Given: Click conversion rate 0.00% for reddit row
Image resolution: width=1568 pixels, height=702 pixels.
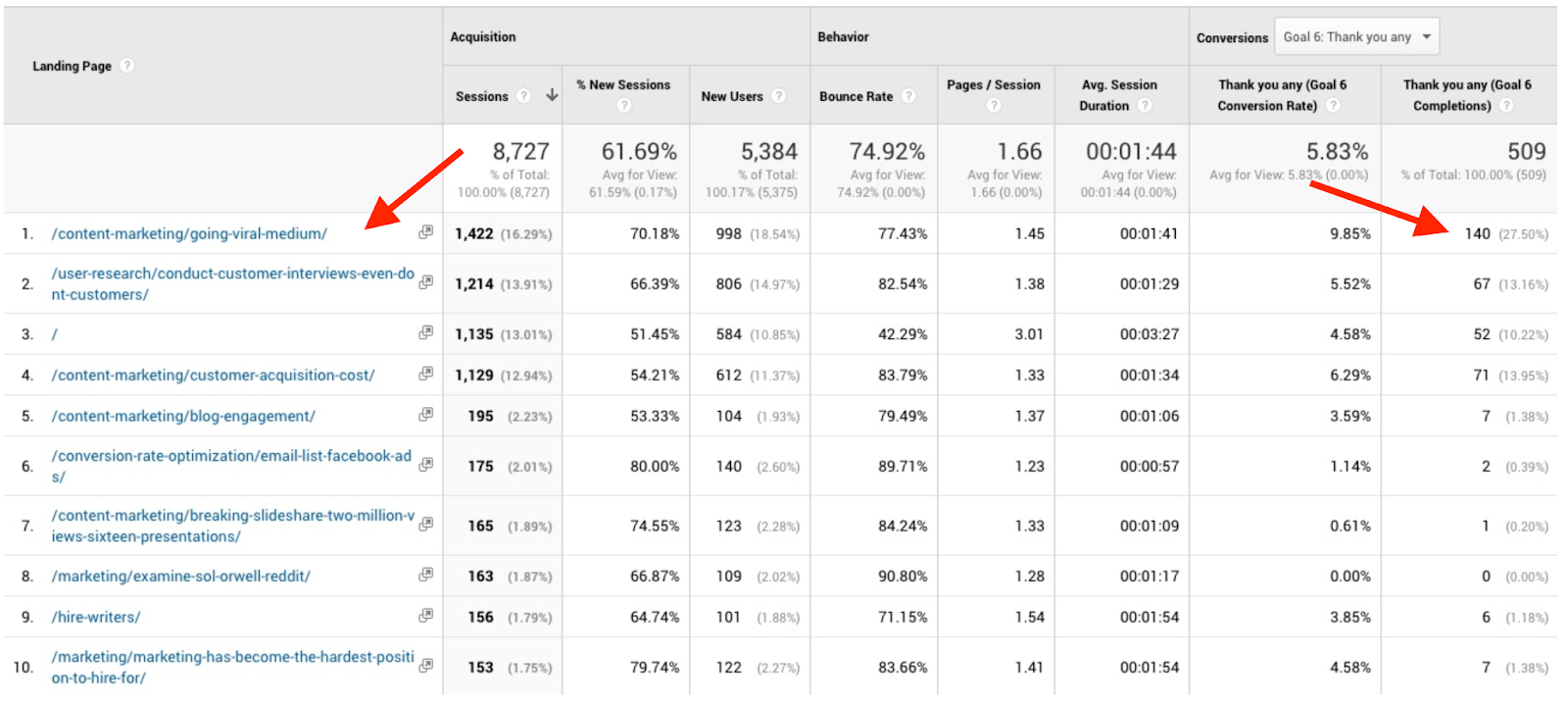Looking at the screenshot, I should pos(1350,576).
